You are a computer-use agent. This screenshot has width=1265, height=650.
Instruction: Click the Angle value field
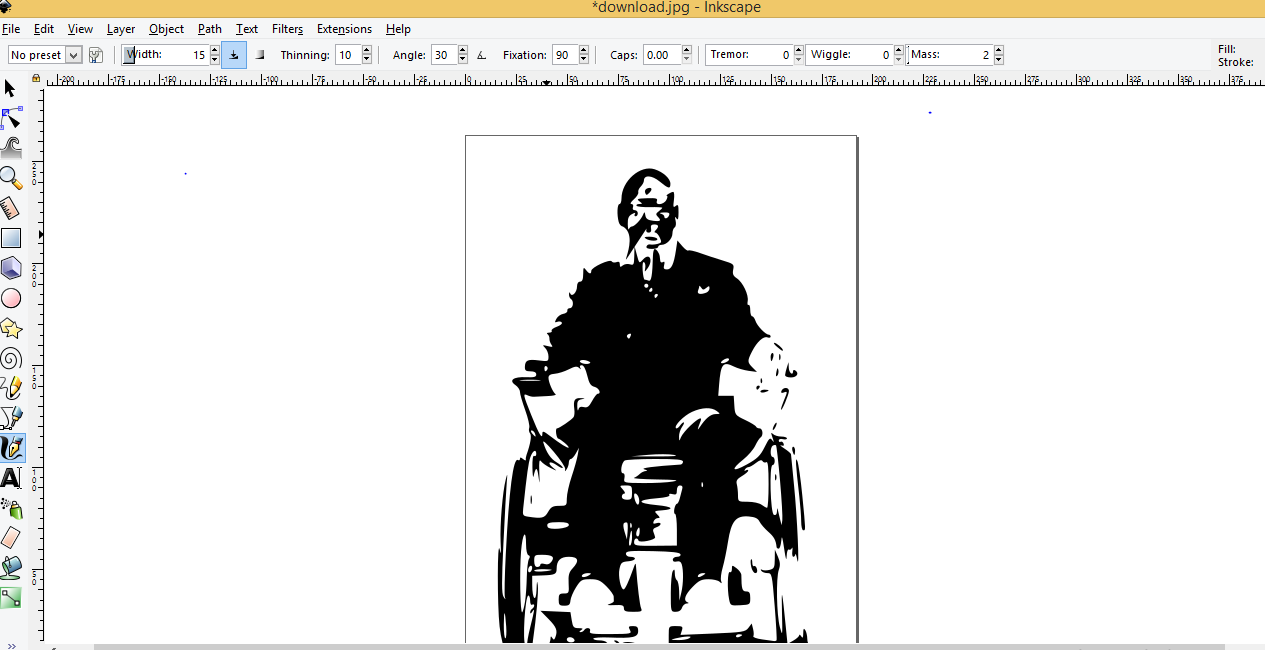point(445,55)
